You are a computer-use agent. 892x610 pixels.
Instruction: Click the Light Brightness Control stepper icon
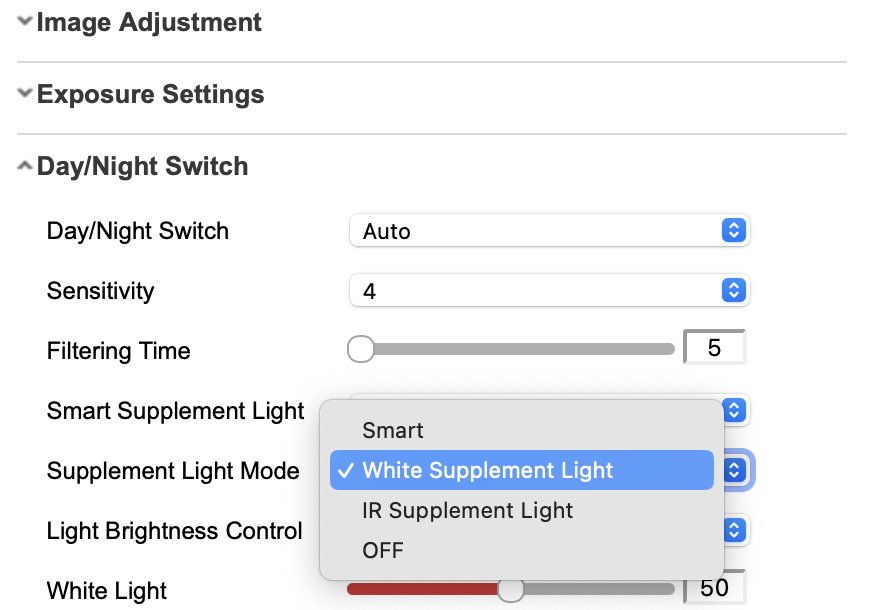point(733,530)
